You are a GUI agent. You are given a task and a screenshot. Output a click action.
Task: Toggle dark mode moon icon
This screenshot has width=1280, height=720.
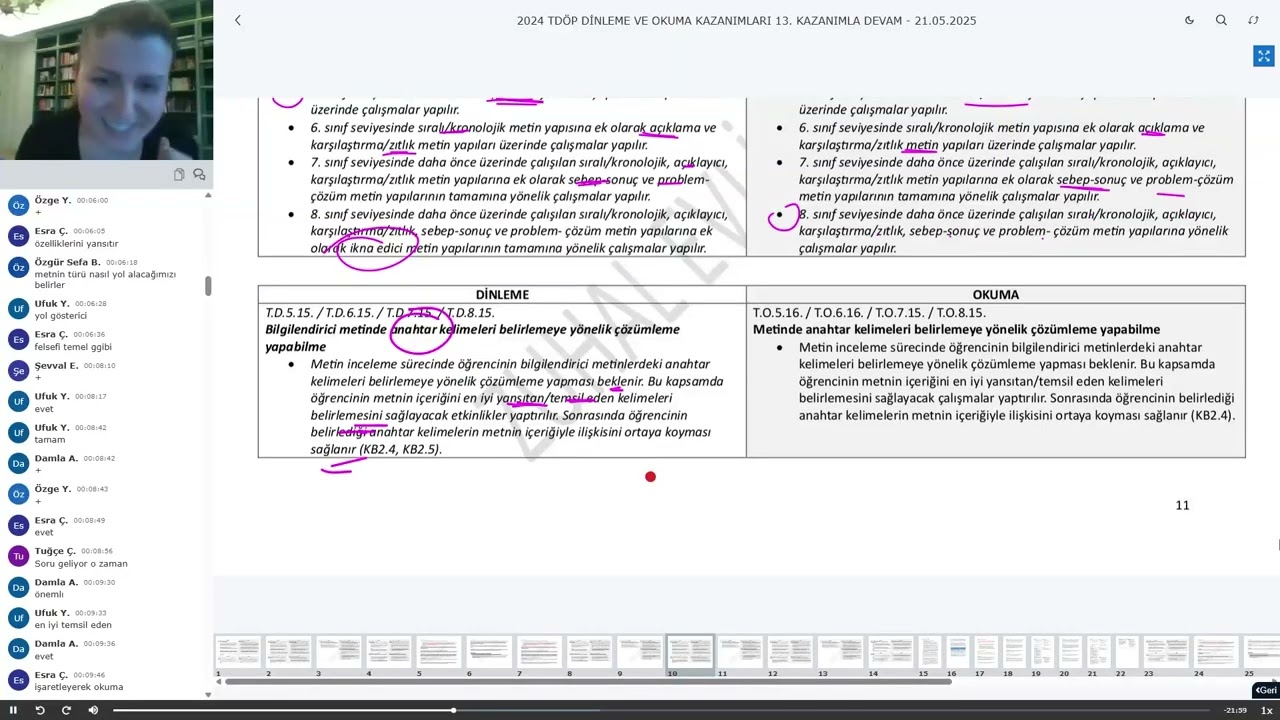(x=1189, y=20)
